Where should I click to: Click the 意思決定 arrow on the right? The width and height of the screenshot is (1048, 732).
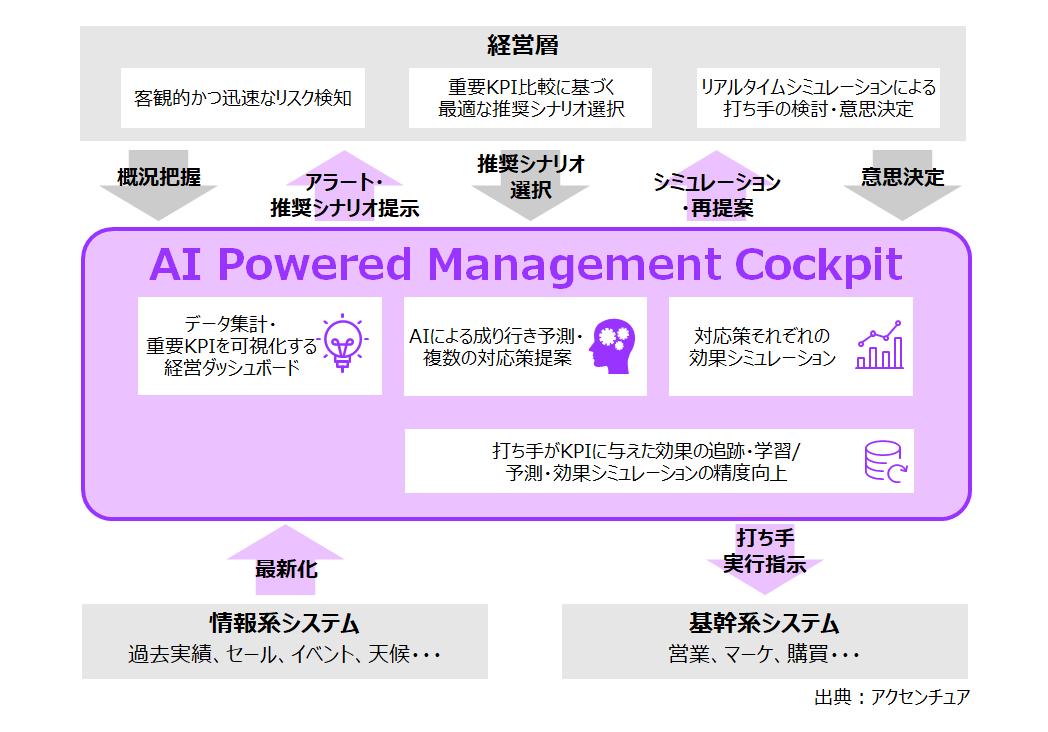[x=903, y=185]
